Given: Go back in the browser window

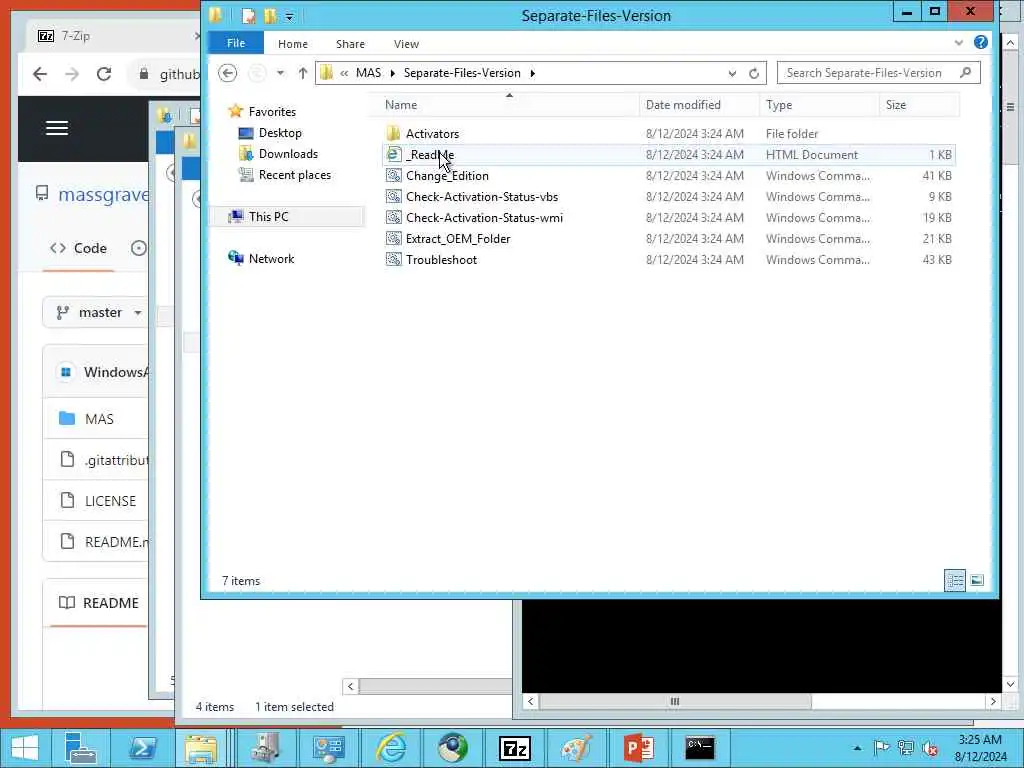Looking at the screenshot, I should [40, 74].
